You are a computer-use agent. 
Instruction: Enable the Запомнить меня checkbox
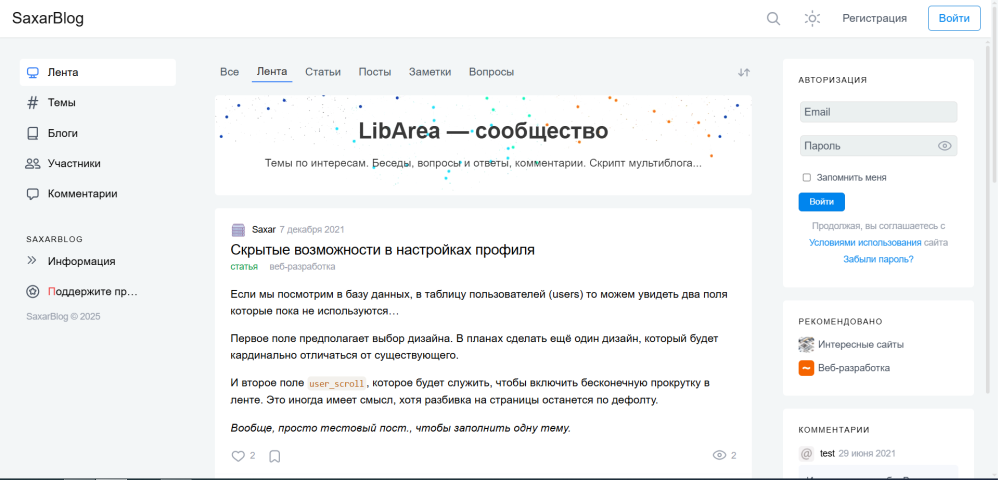[x=807, y=178]
